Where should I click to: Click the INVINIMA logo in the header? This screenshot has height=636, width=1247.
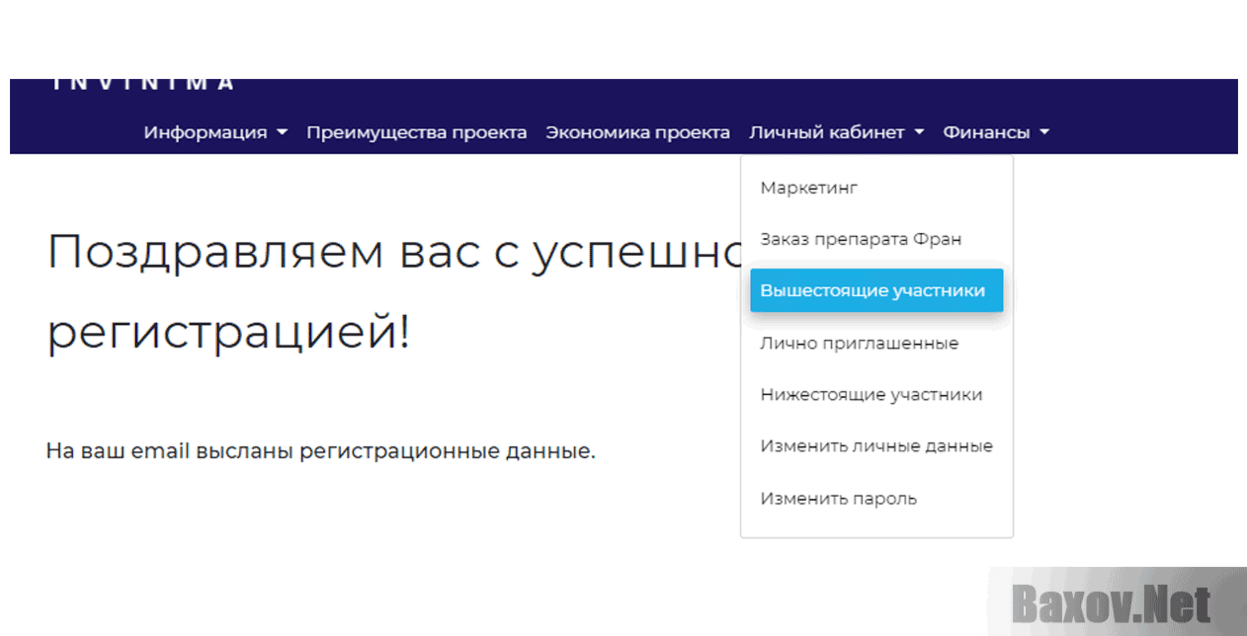143,85
